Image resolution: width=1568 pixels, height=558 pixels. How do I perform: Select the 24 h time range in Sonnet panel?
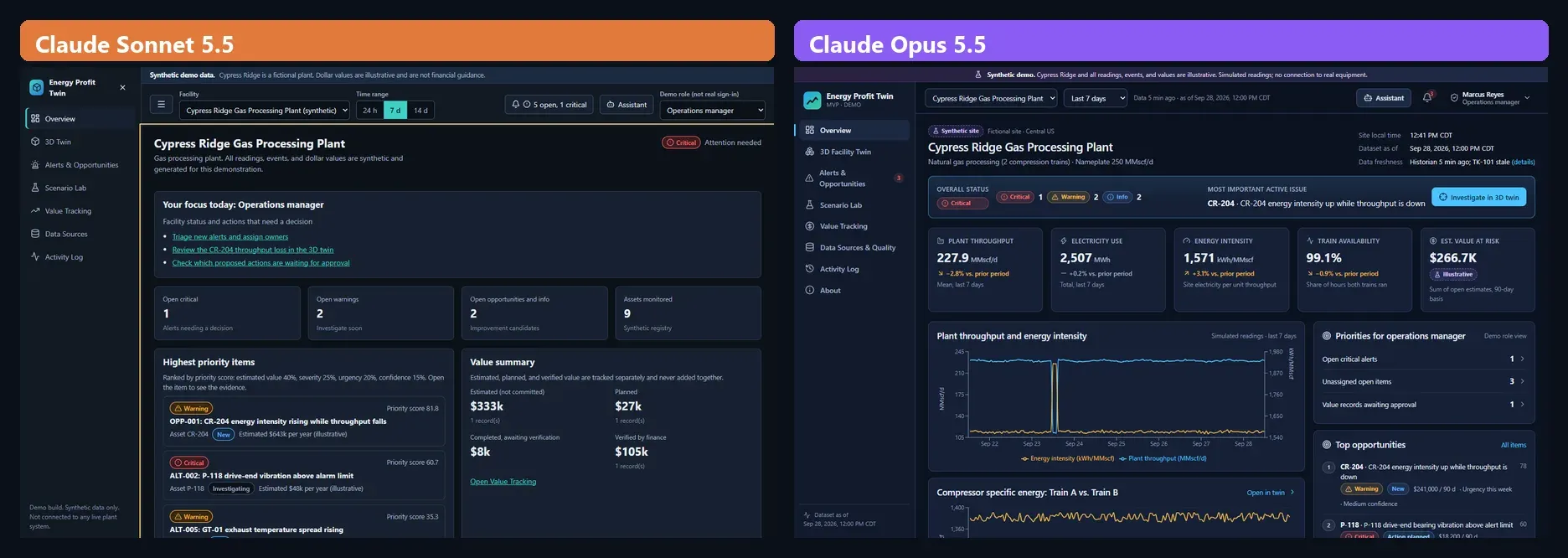369,110
